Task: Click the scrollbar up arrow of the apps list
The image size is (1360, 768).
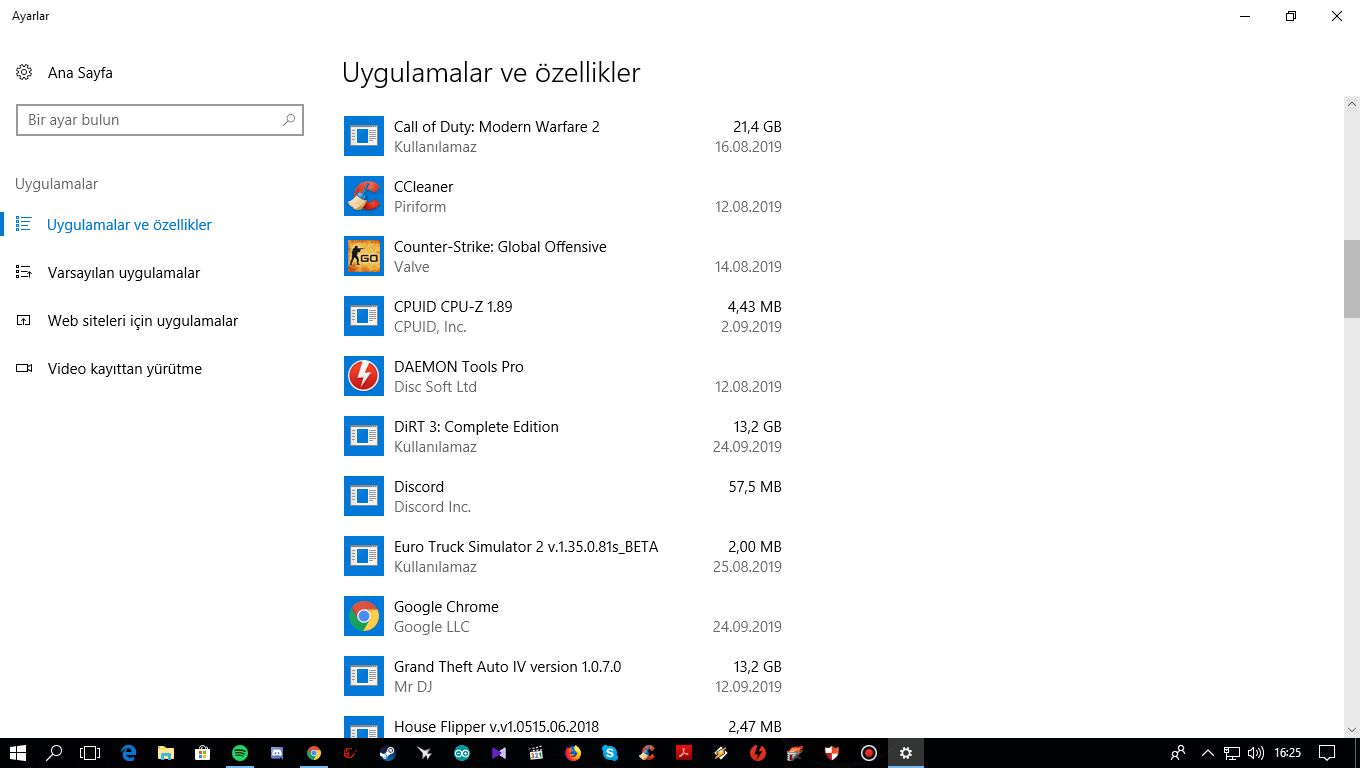Action: point(1352,103)
